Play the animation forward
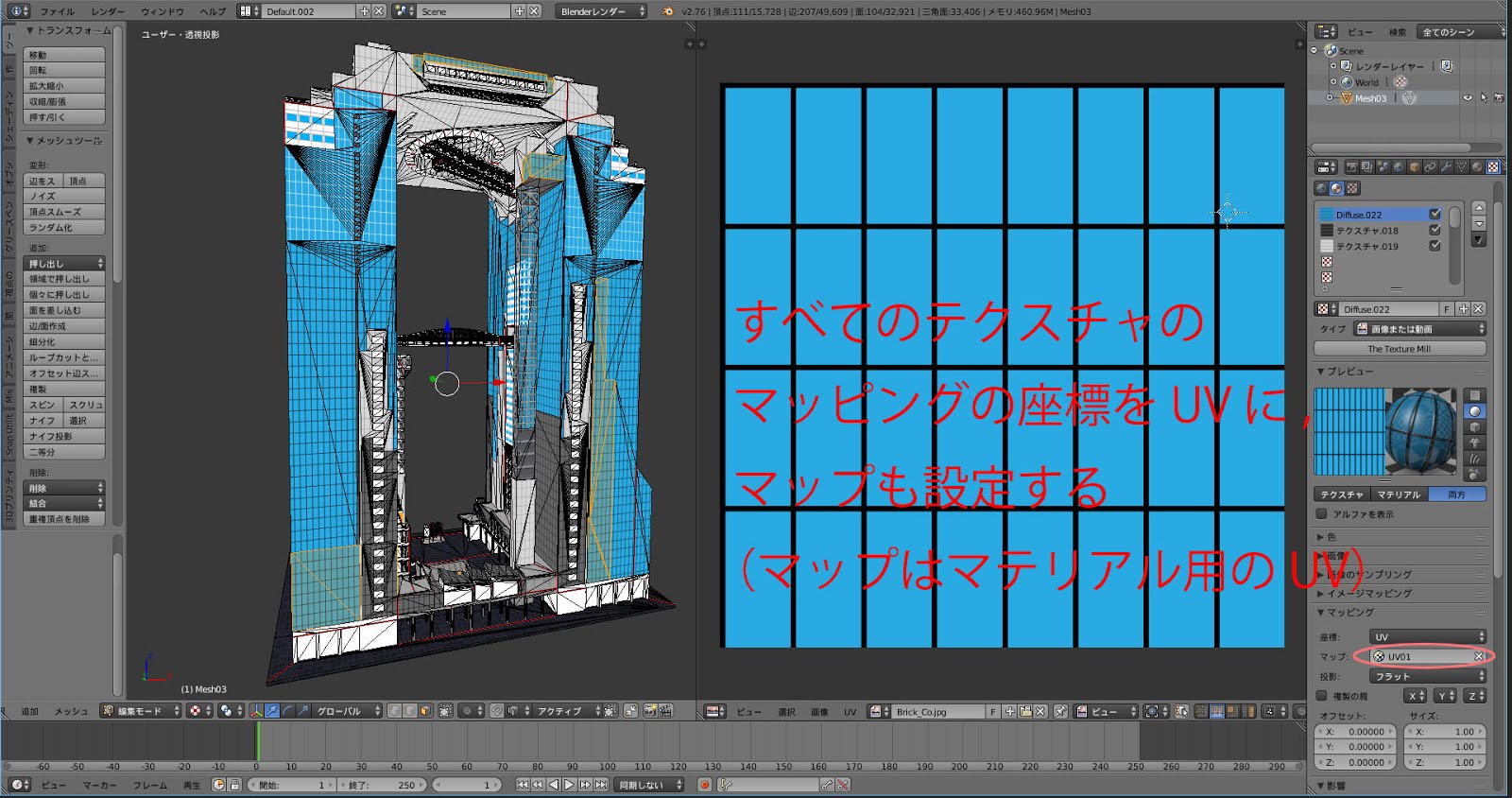Screen dimensions: 1512x798 coord(569,785)
